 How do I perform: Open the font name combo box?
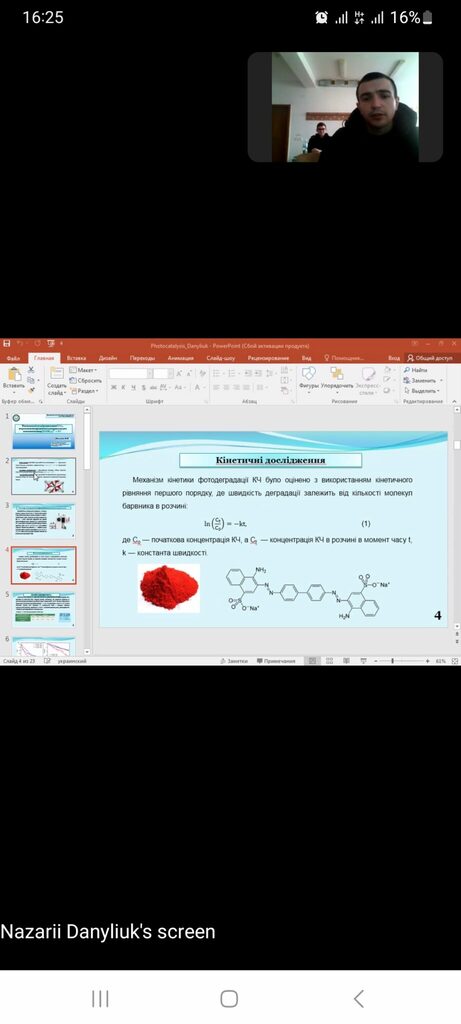(x=130, y=374)
